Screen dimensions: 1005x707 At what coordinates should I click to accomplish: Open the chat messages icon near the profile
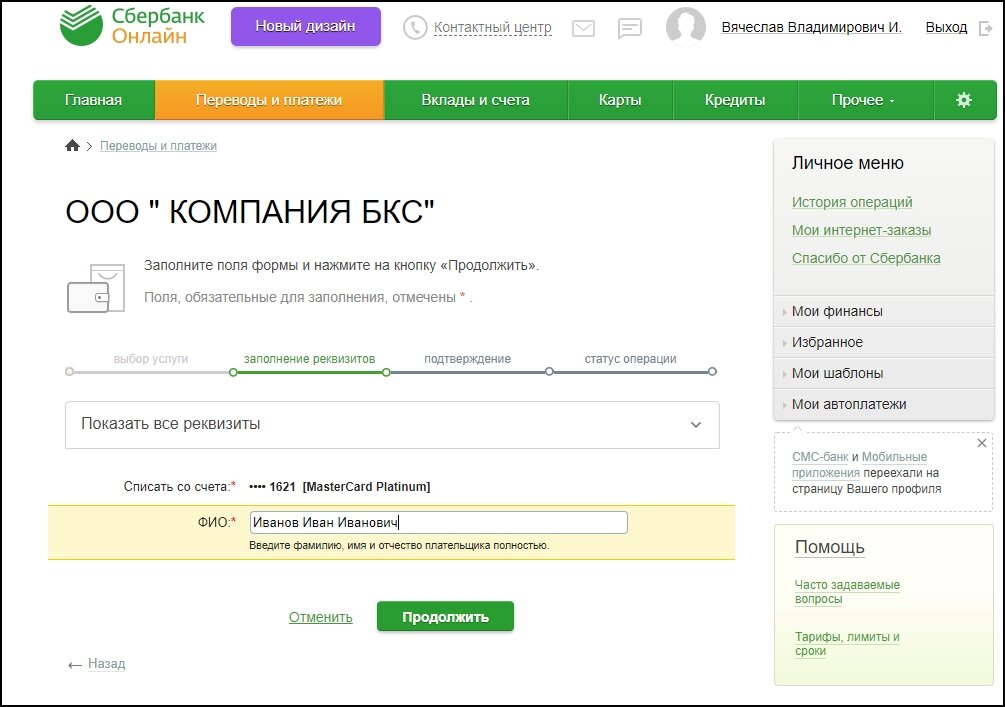click(x=629, y=27)
